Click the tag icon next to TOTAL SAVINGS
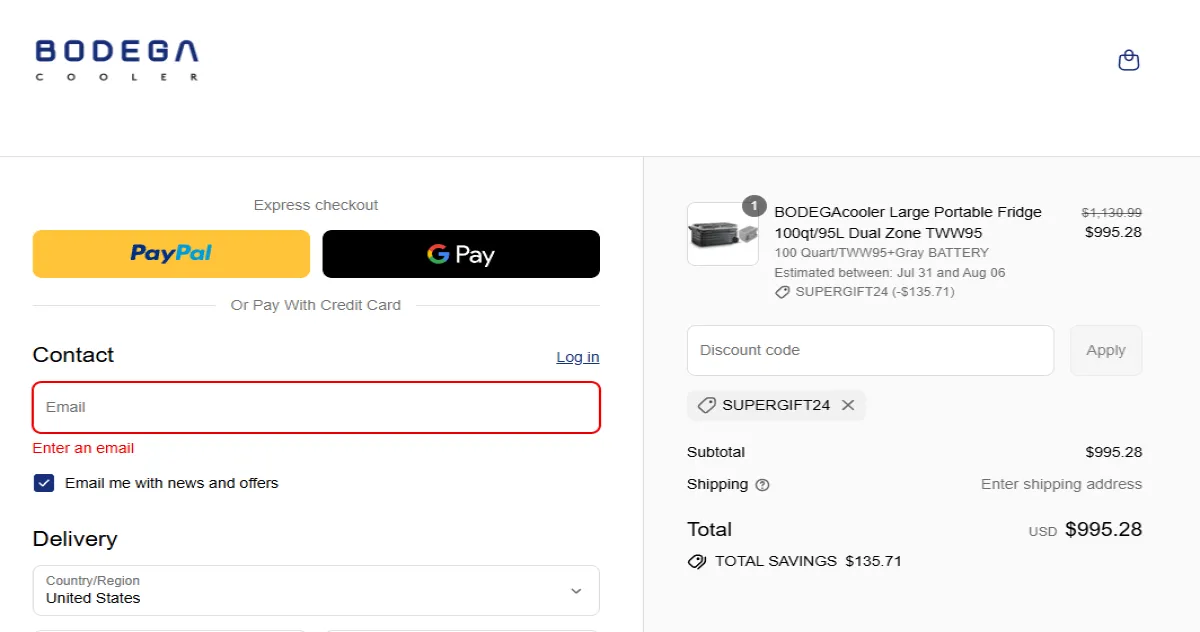This screenshot has height=632, width=1200. click(696, 561)
